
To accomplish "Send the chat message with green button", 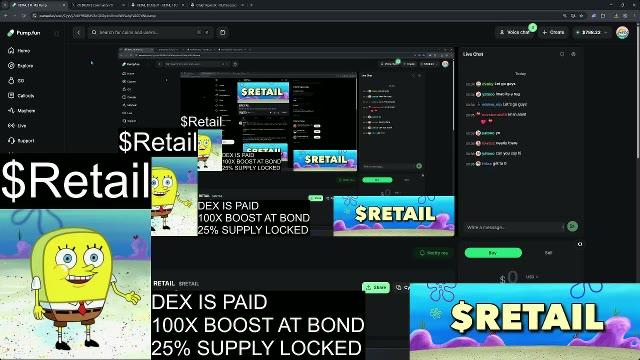I will (x=573, y=226).
